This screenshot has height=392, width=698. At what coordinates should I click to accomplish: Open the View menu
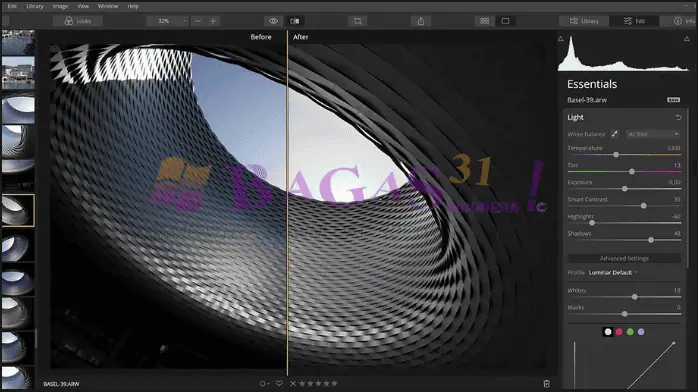[x=83, y=6]
